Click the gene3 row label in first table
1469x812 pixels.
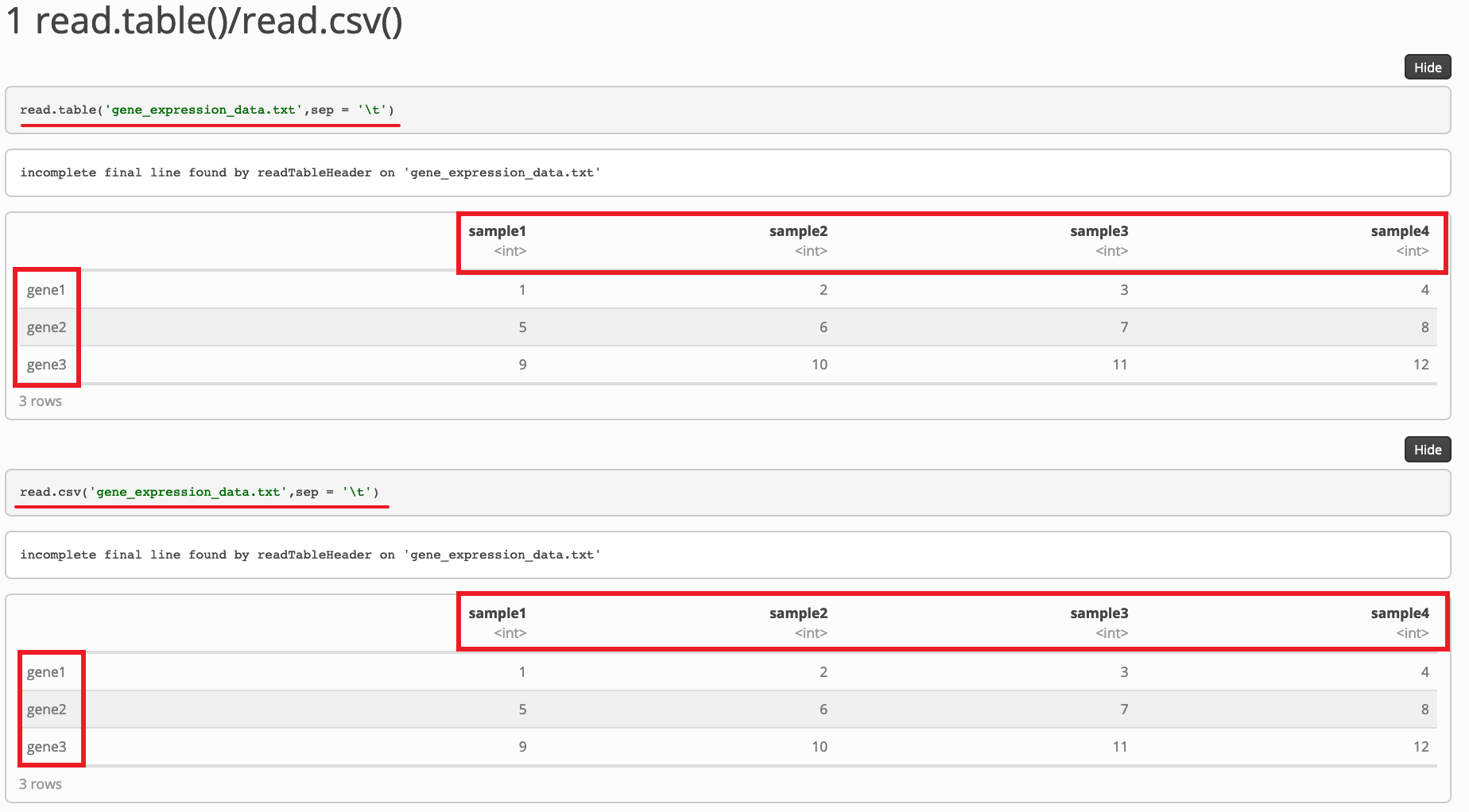[45, 364]
